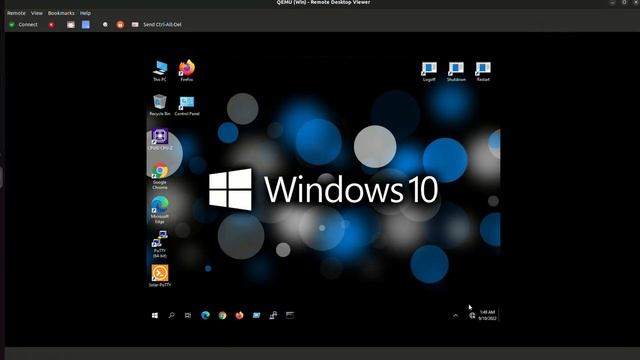
Task: Open This PC desktop icon
Action: 160,71
